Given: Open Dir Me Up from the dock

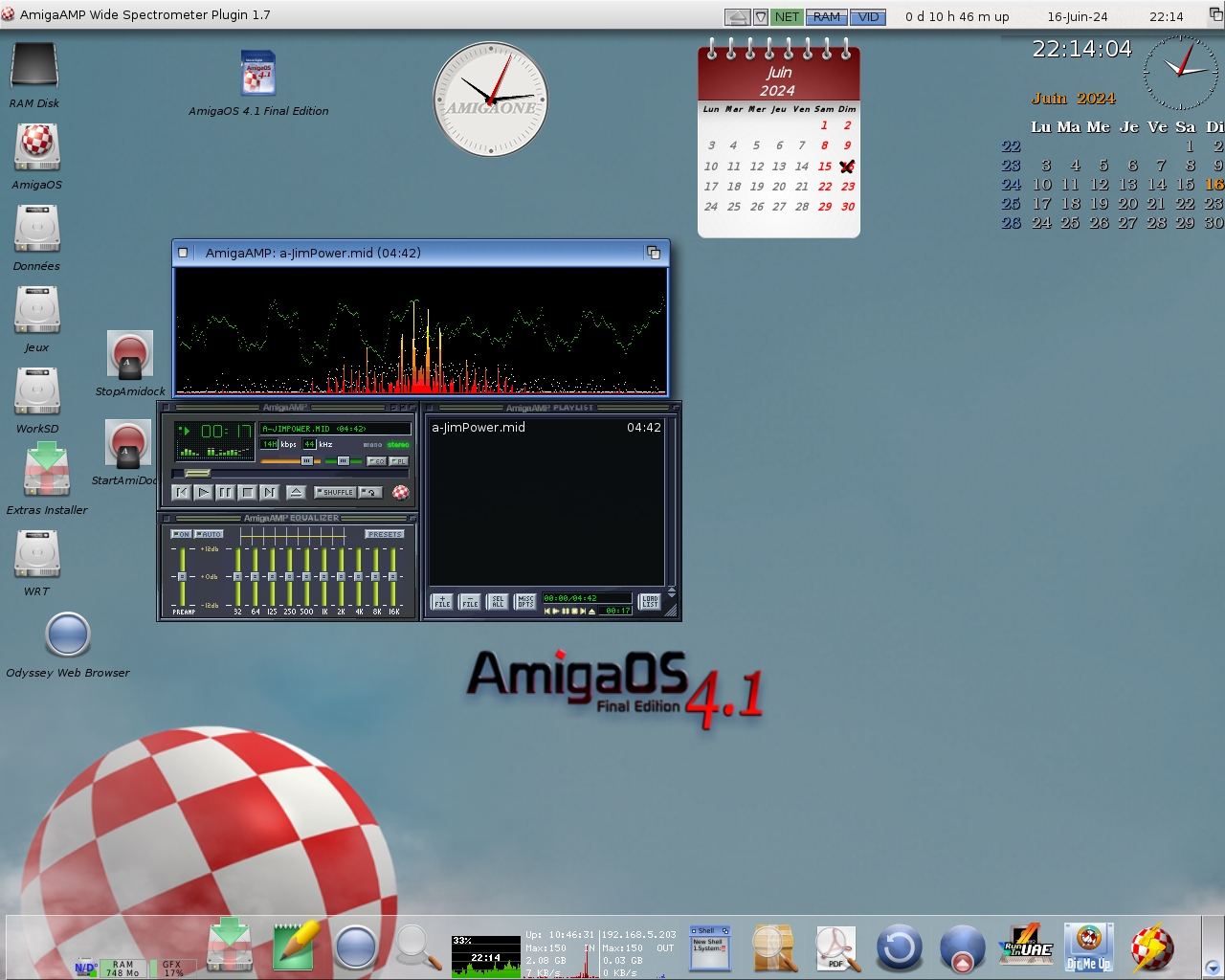Looking at the screenshot, I should [x=1089, y=947].
